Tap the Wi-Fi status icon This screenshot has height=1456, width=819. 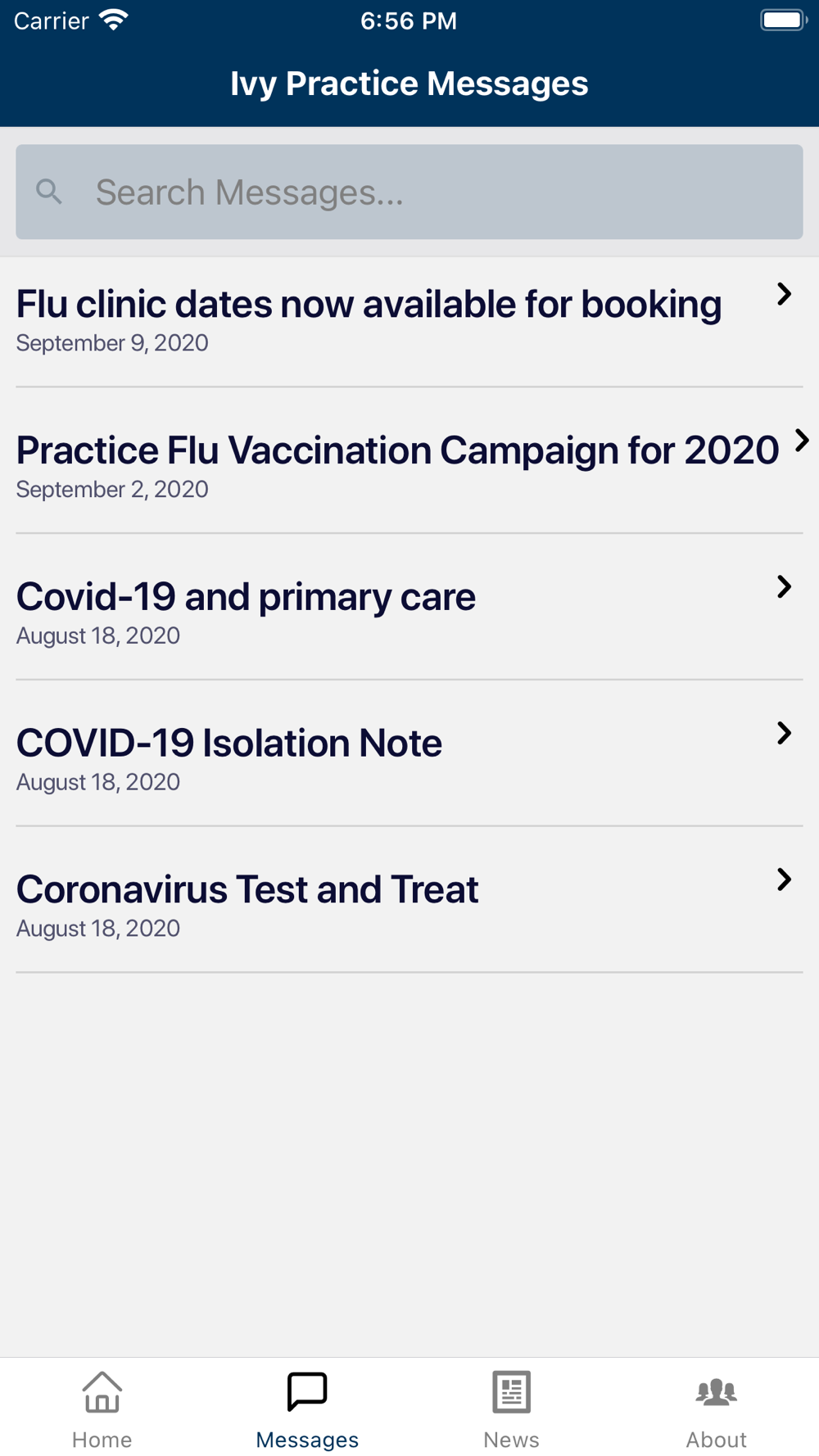(114, 20)
